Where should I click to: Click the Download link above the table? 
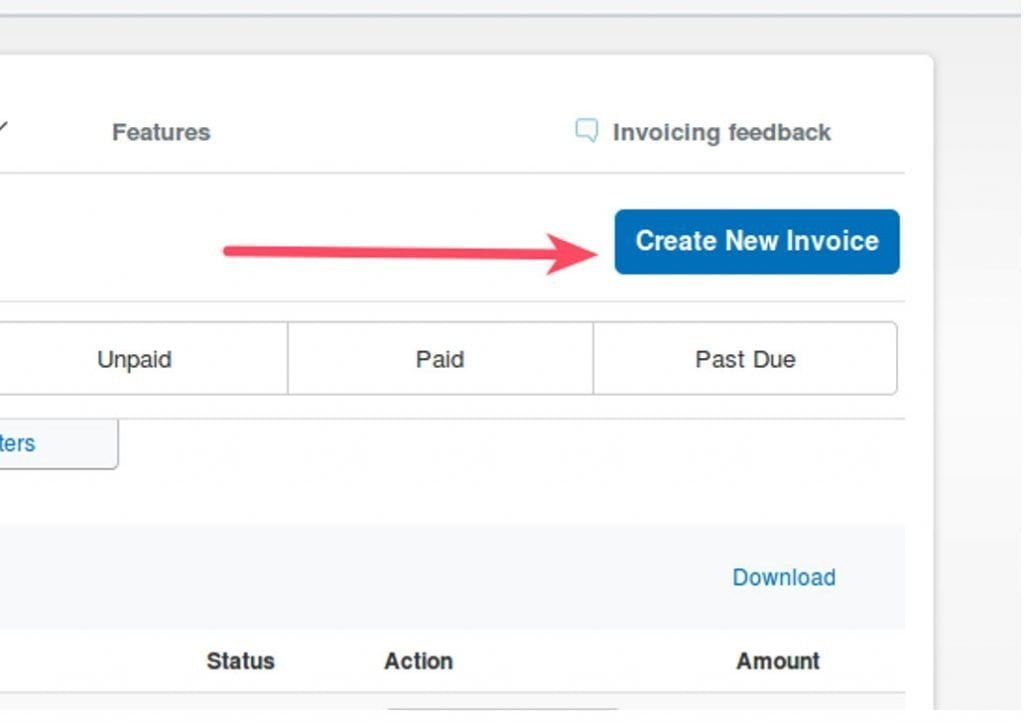pos(783,577)
